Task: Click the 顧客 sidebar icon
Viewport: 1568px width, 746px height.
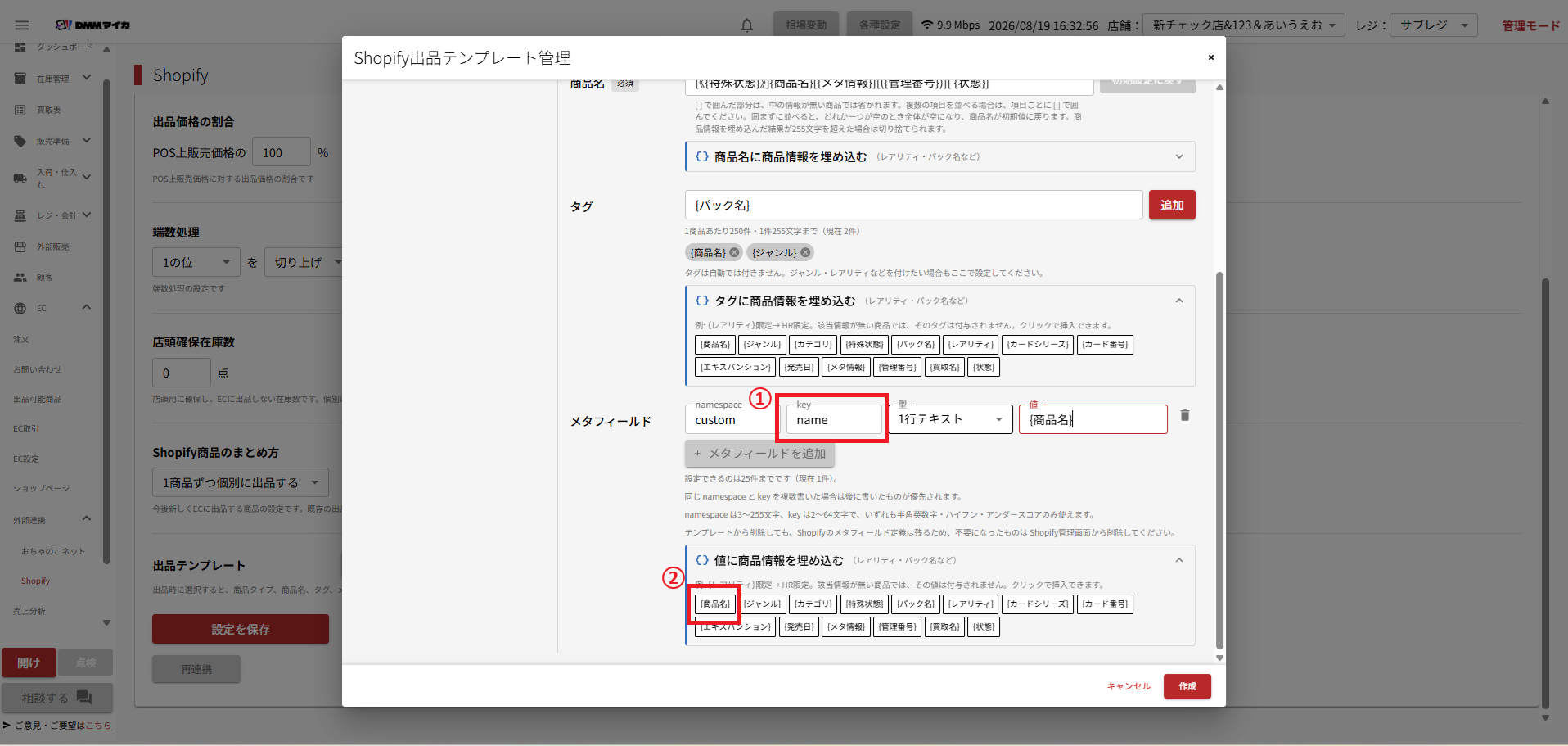Action: (x=20, y=277)
